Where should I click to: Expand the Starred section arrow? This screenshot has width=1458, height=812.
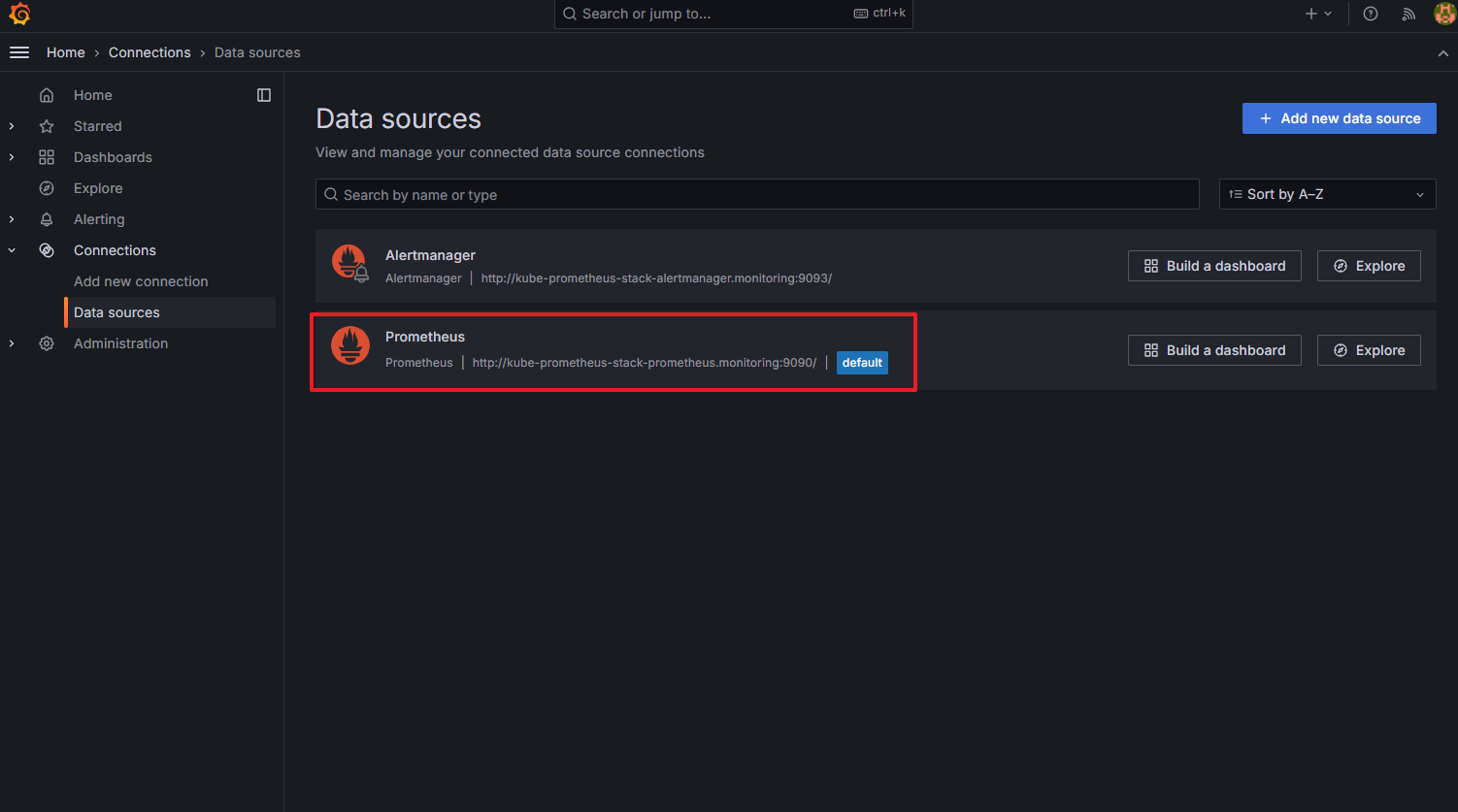click(12, 126)
